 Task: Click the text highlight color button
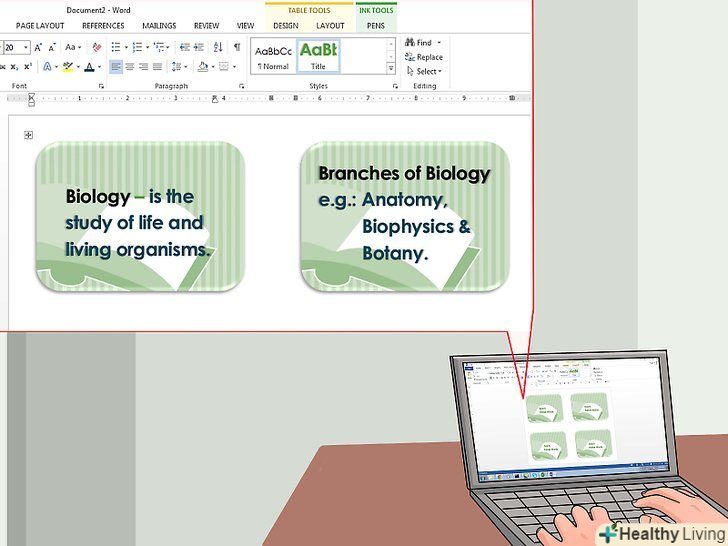click(x=68, y=67)
